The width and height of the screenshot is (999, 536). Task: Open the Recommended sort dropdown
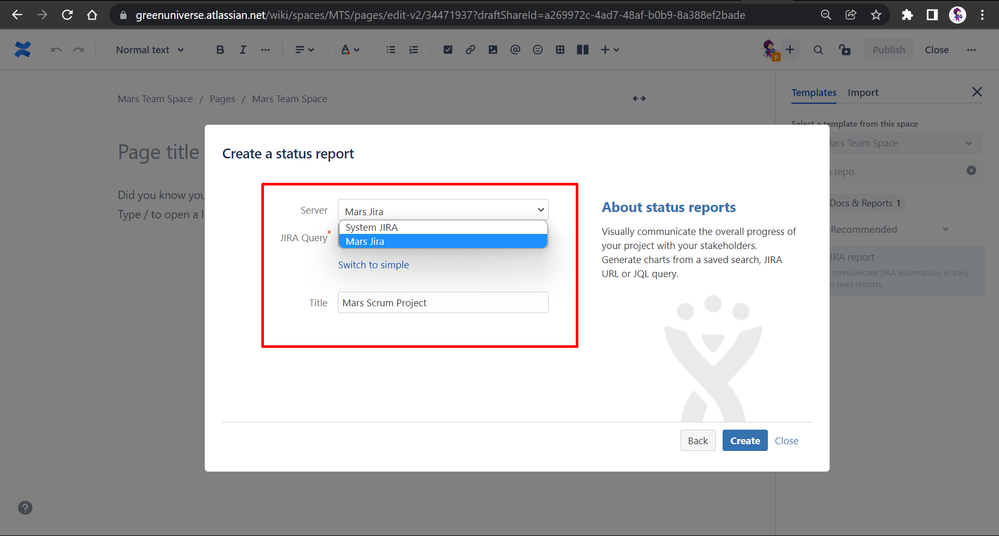pos(889,229)
